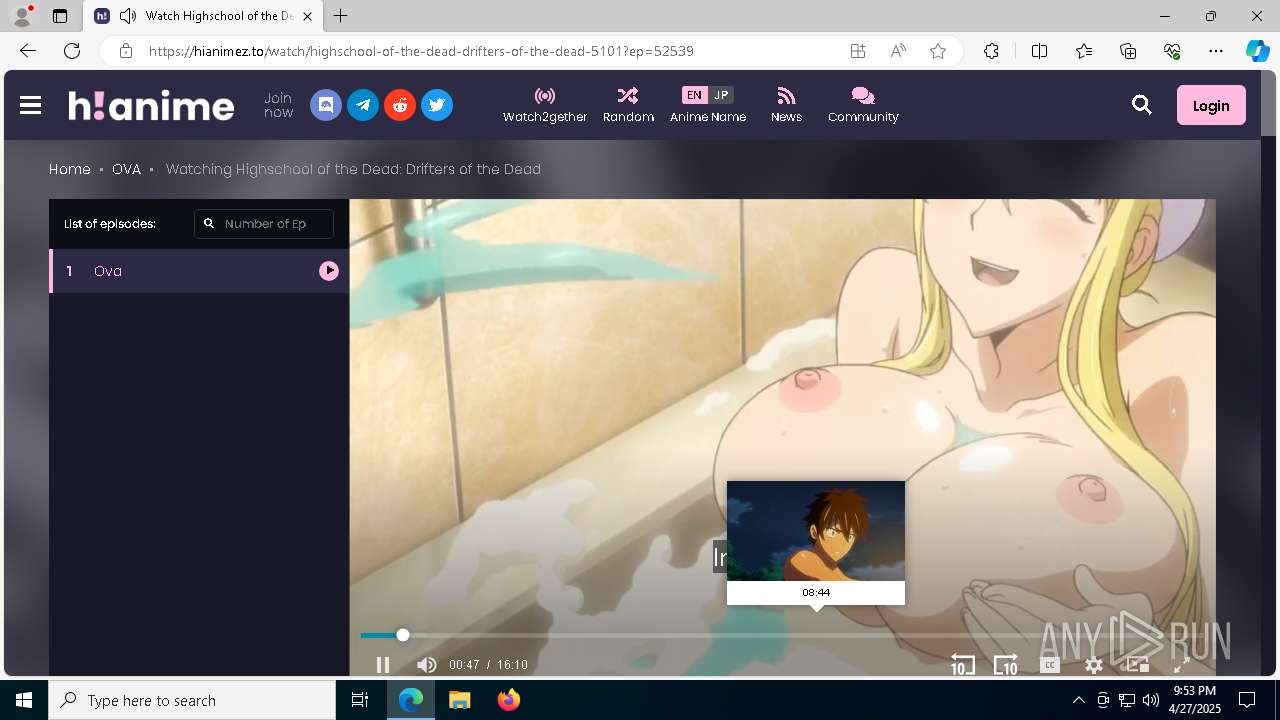
Task: Open Edge split screen view
Action: (x=1039, y=51)
